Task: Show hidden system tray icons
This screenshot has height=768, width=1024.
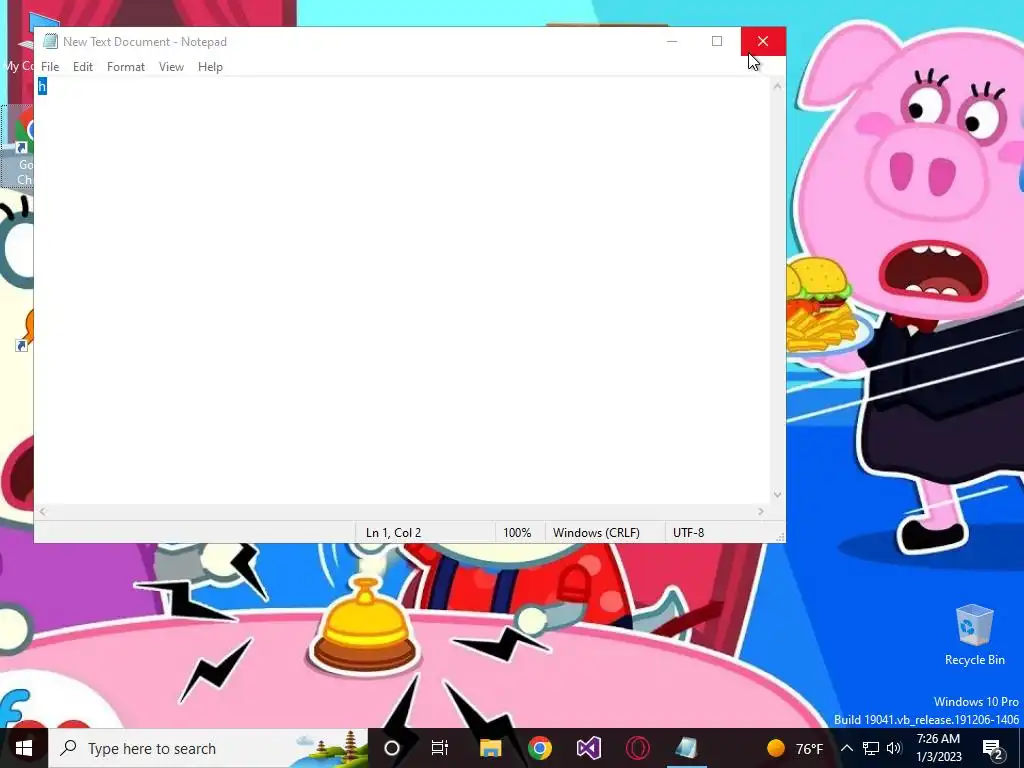Action: pos(846,748)
